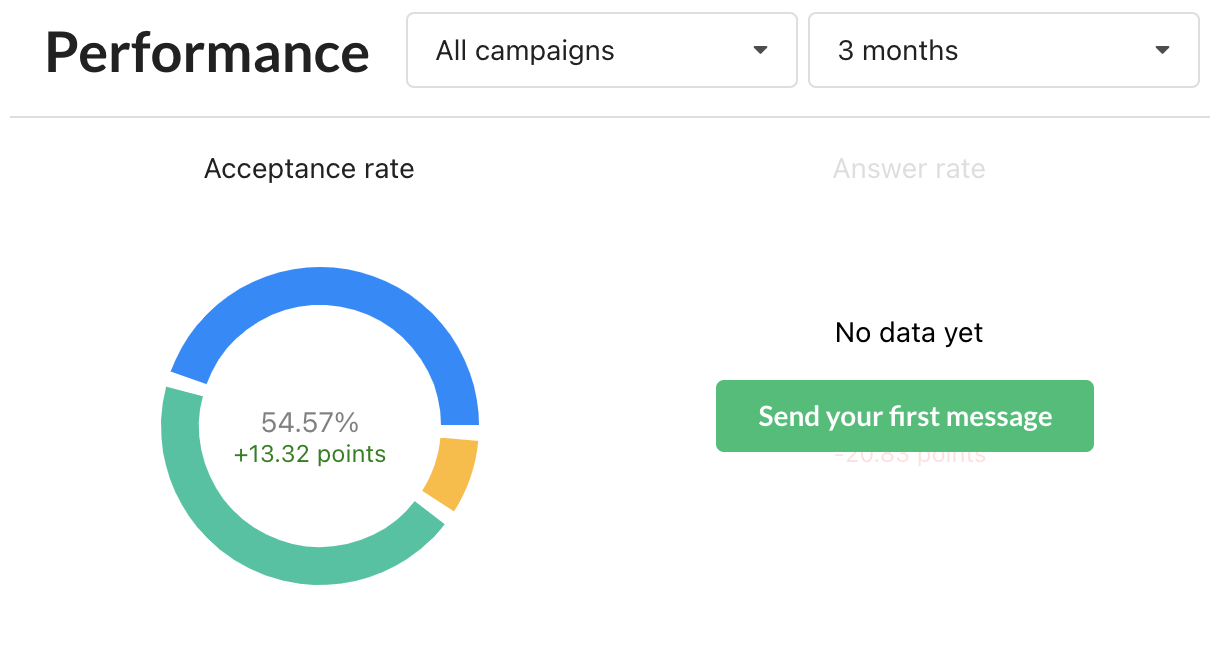This screenshot has height=660, width=1224.
Task: Click the faded -20.83 points text
Action: tap(909, 459)
